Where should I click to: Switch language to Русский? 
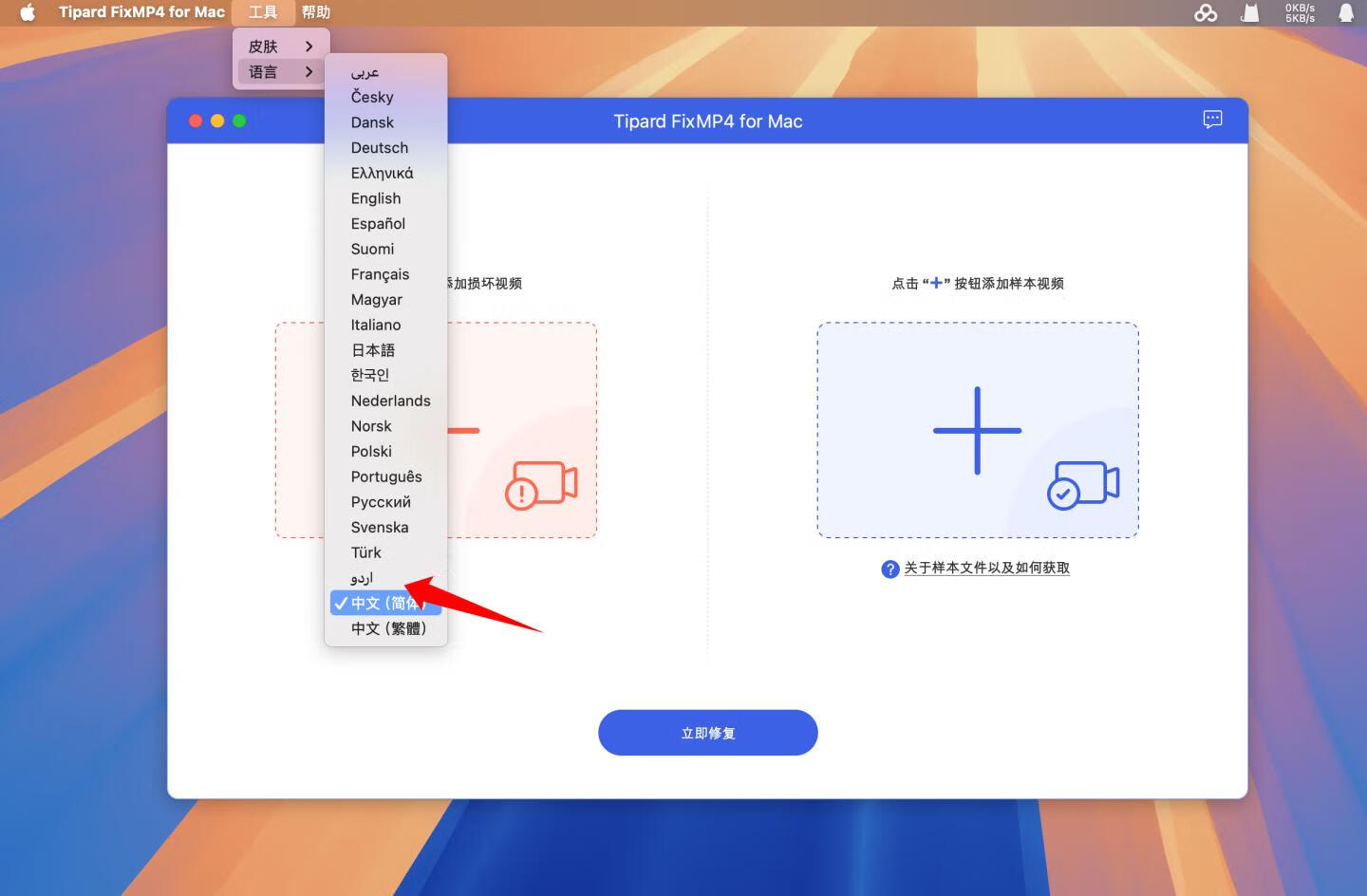click(x=385, y=502)
